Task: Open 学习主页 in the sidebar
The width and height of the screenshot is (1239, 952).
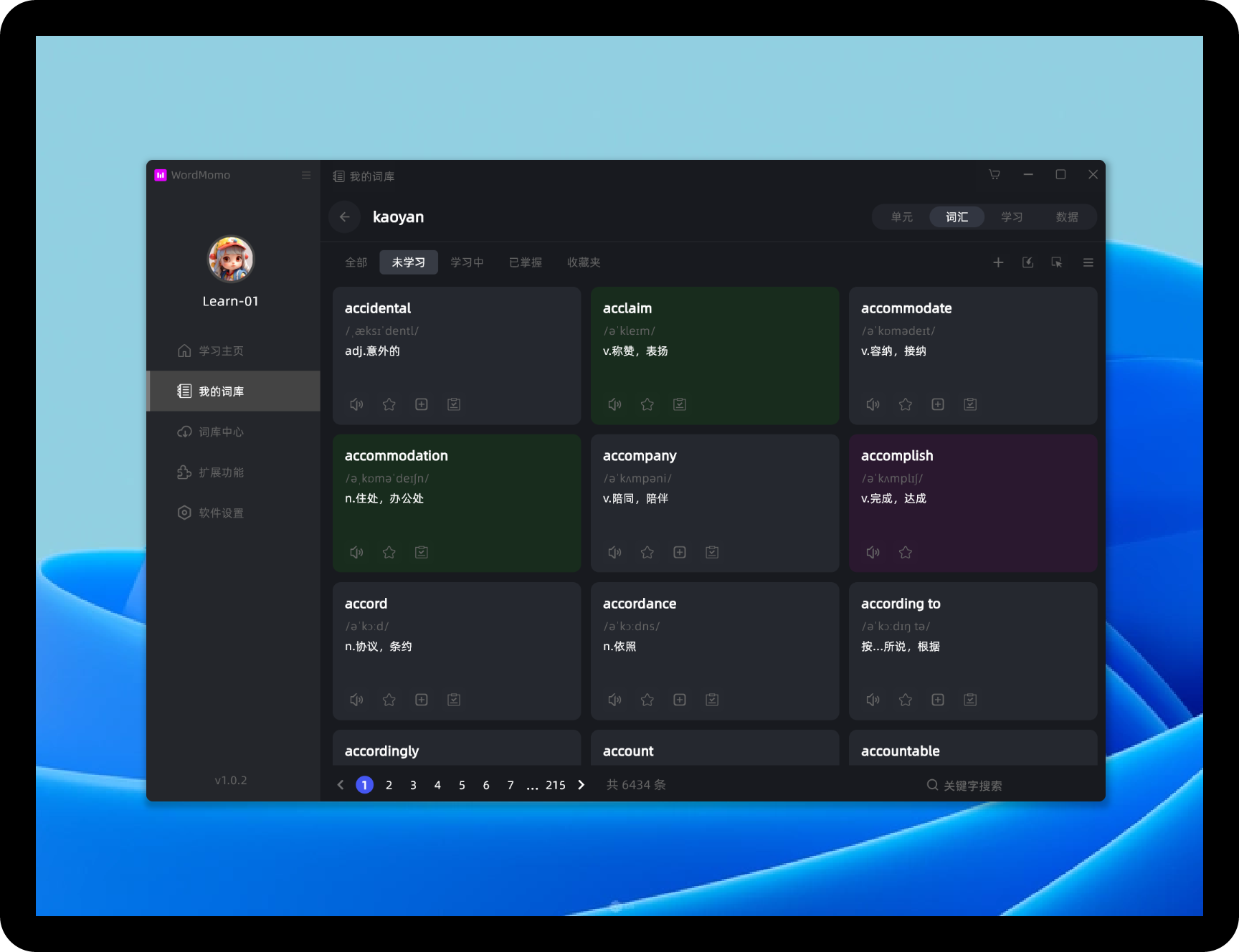Action: click(x=234, y=351)
